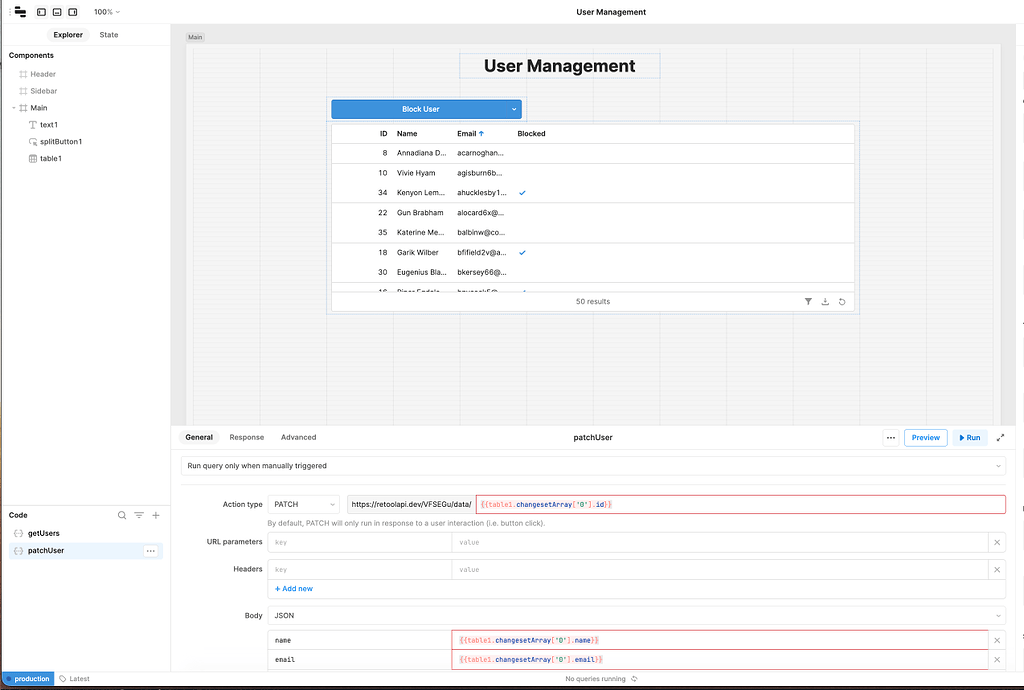Open the PATCH action type dropdown
Image resolution: width=1024 pixels, height=690 pixels.
(x=303, y=504)
